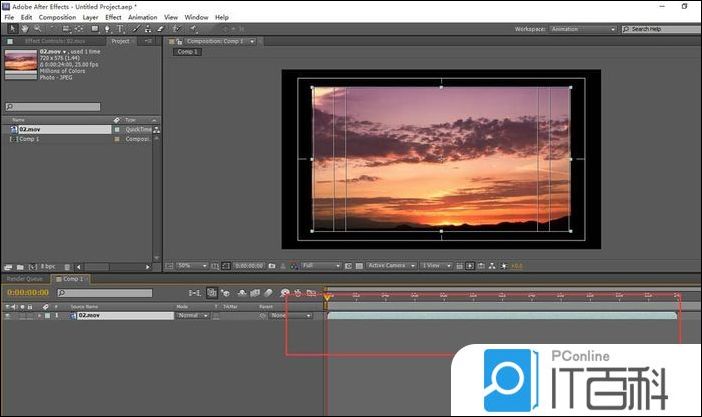The width and height of the screenshot is (702, 417).
Task: Open the Composition menu
Action: click(x=57, y=17)
